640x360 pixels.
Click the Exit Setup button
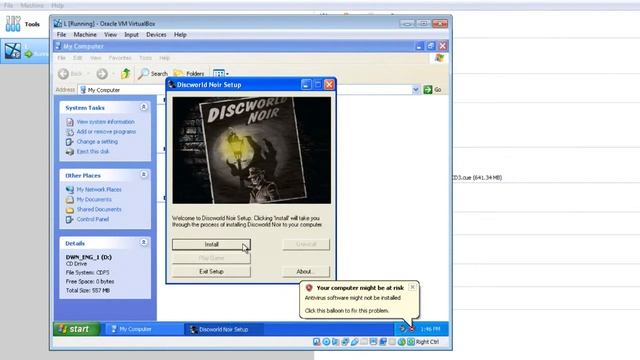[x=211, y=271]
